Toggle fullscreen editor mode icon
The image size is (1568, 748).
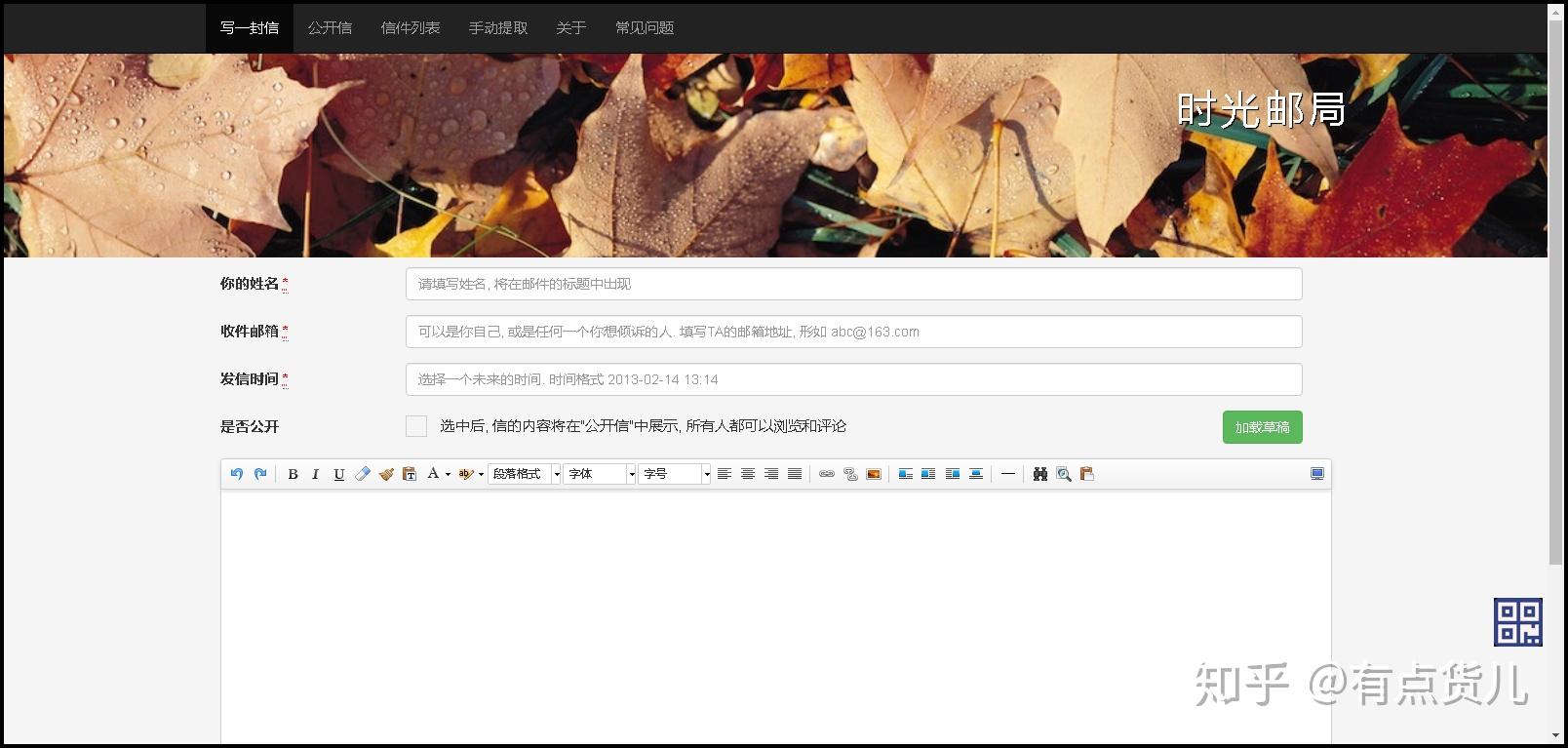pyautogui.click(x=1317, y=474)
